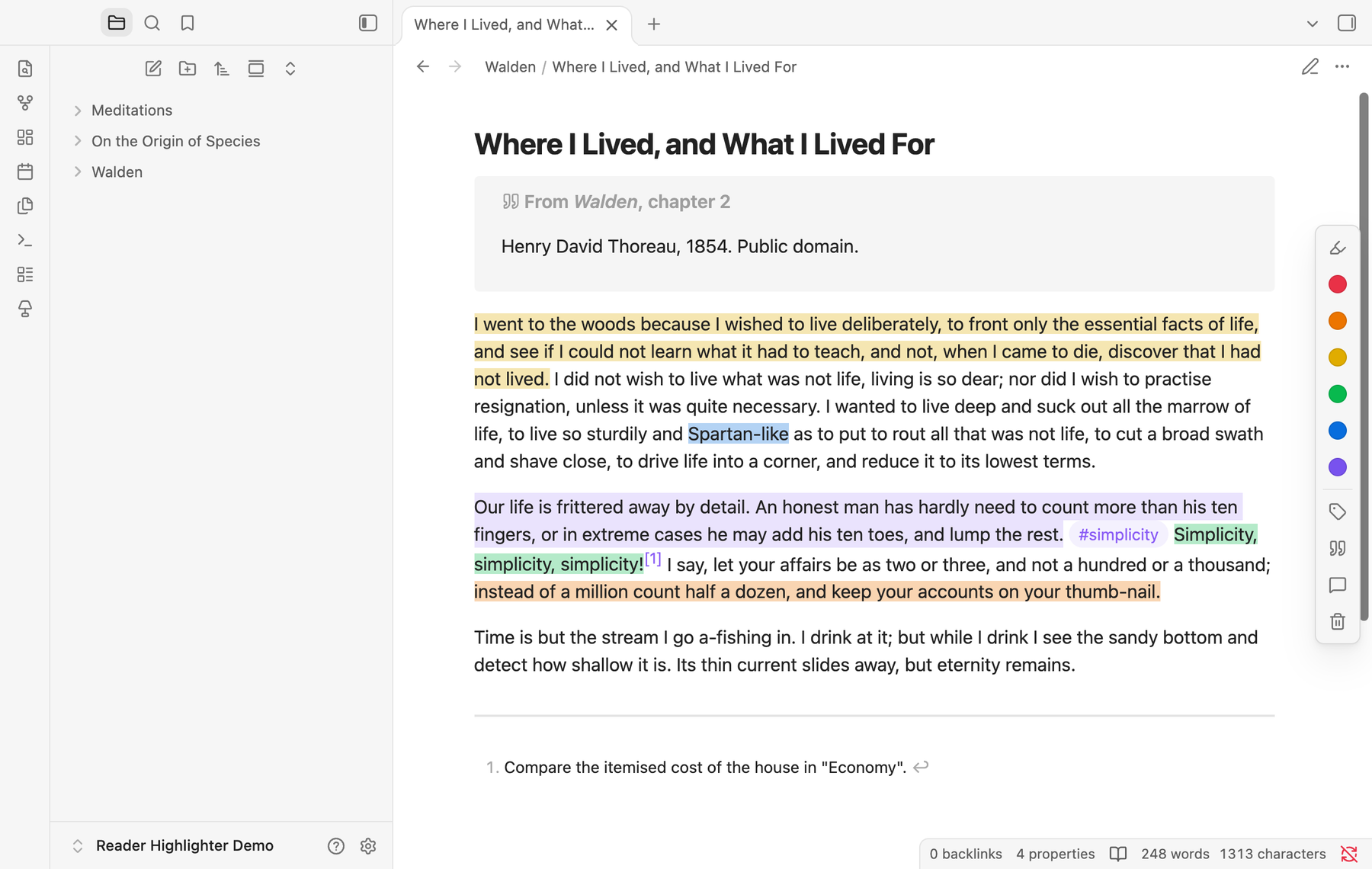Click the 0 backlinks status item

[x=966, y=854]
